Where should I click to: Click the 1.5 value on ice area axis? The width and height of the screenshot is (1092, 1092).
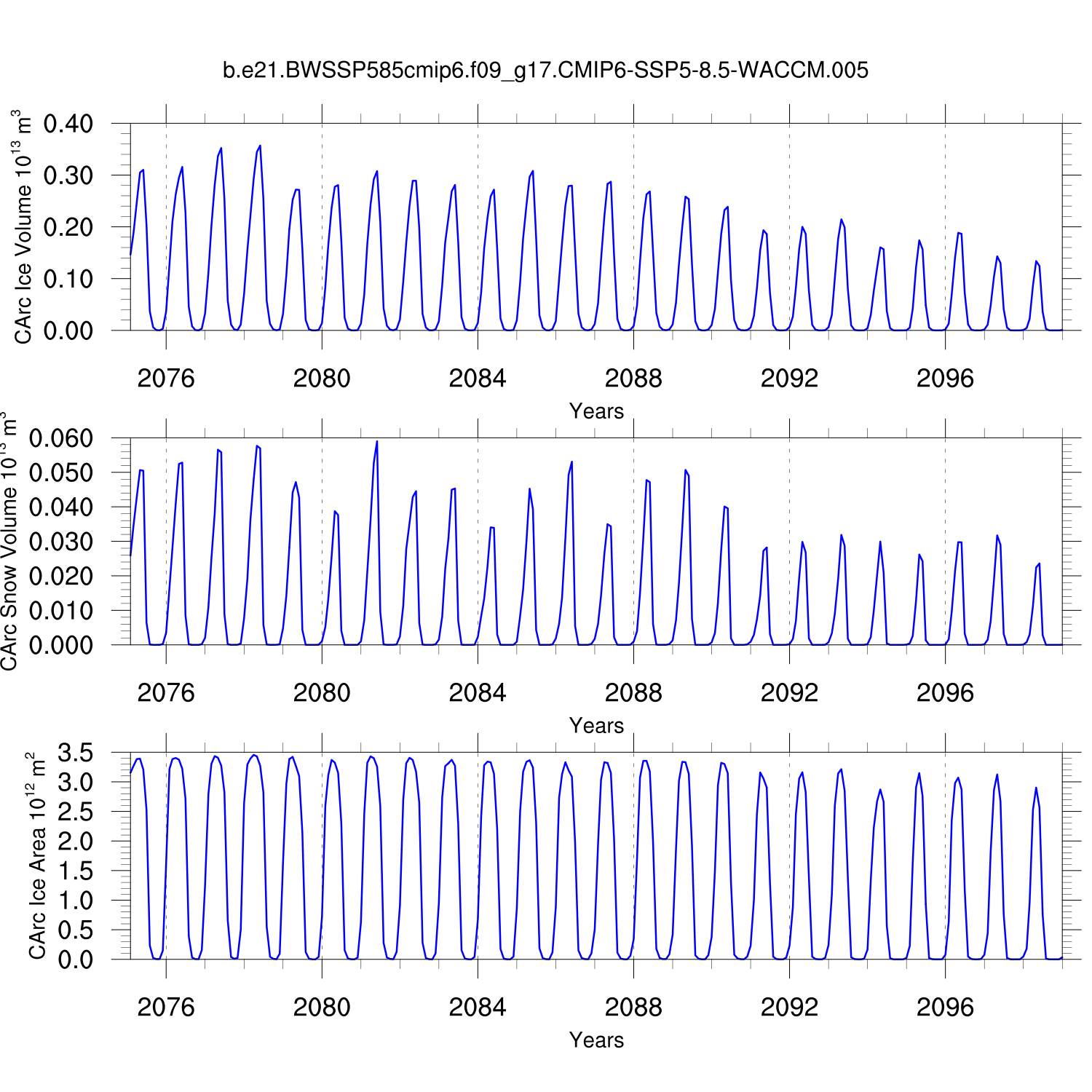coord(76,871)
